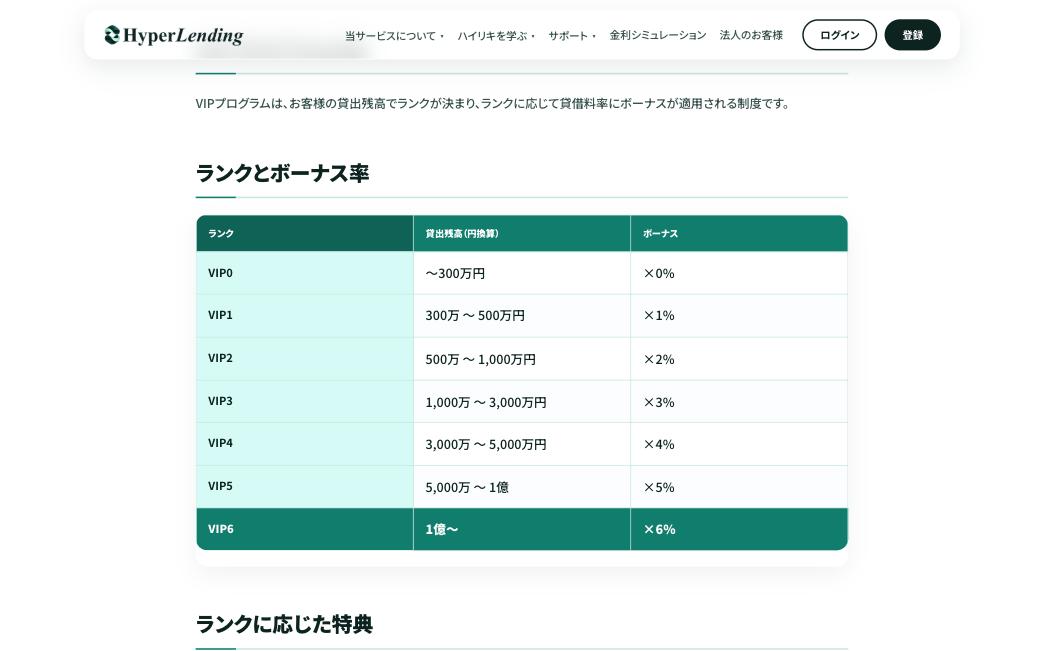This screenshot has width=1044, height=651.
Task: Select the VIP4 rank cell
Action: [x=305, y=444]
